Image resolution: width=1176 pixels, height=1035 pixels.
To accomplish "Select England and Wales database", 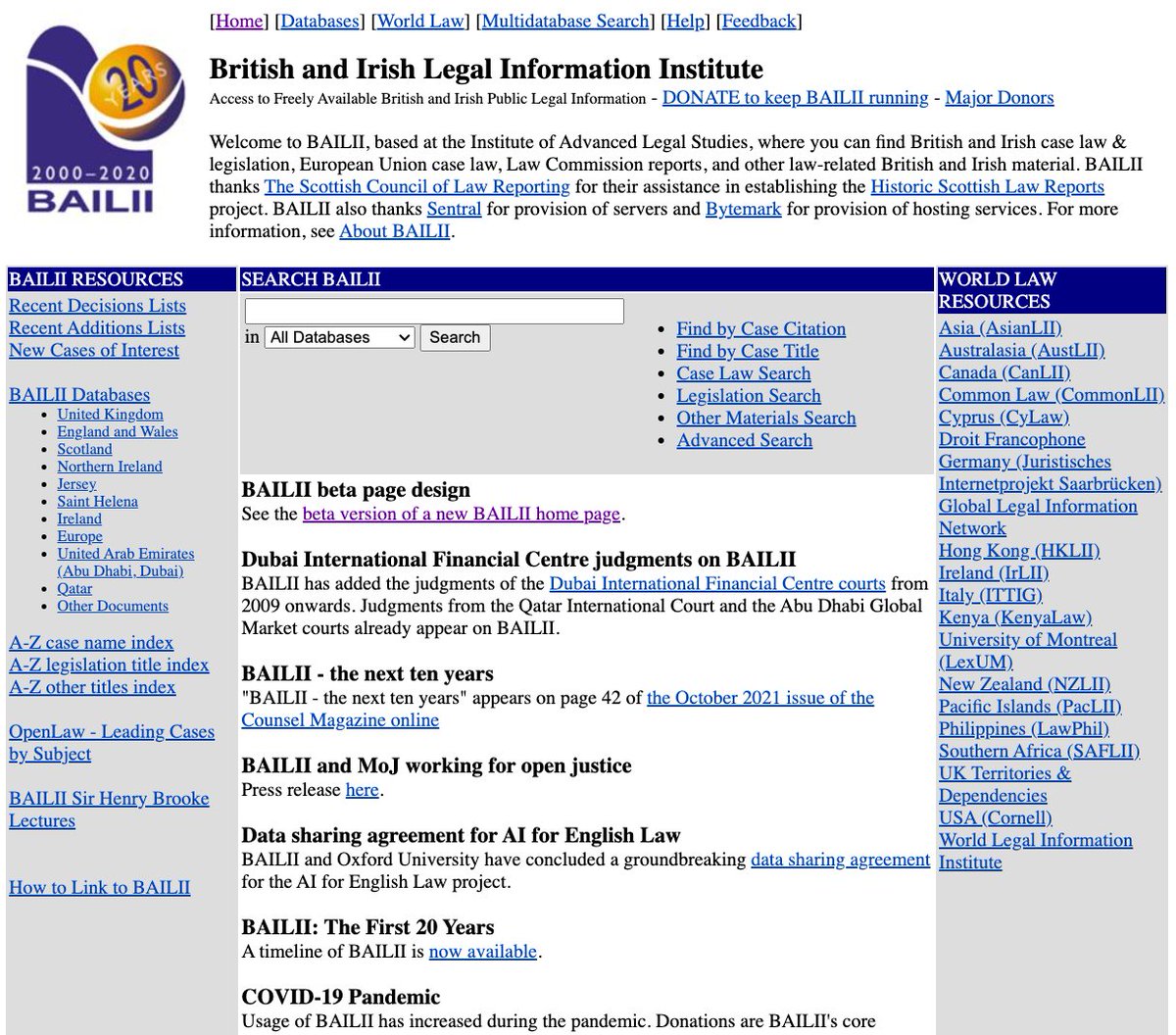I will [118, 431].
